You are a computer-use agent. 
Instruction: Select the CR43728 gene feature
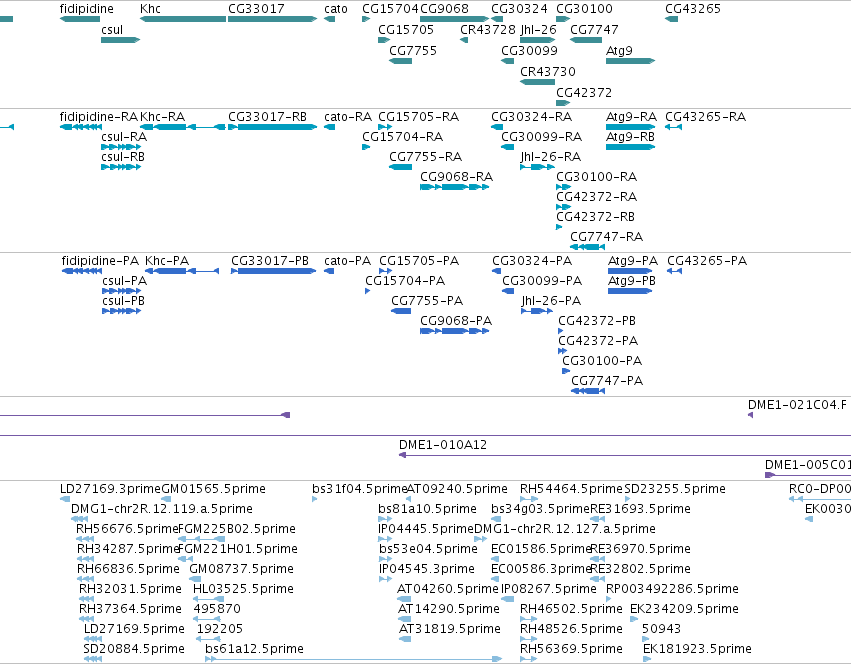coord(464,40)
